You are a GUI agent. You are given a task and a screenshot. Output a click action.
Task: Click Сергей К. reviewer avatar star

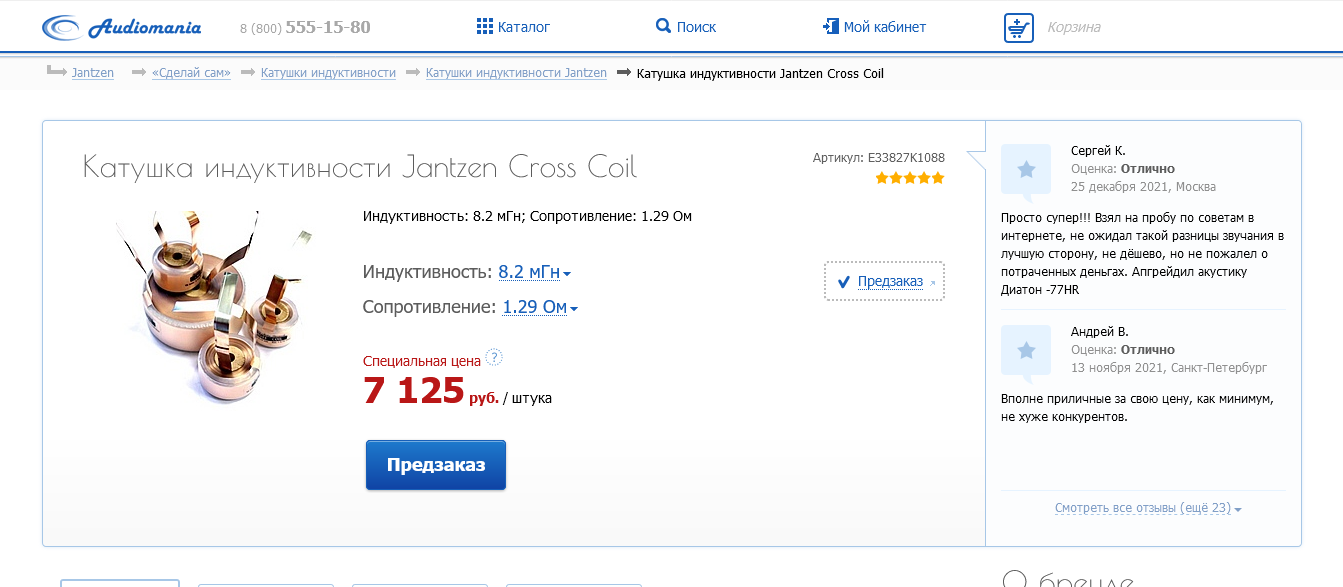click(x=1026, y=169)
